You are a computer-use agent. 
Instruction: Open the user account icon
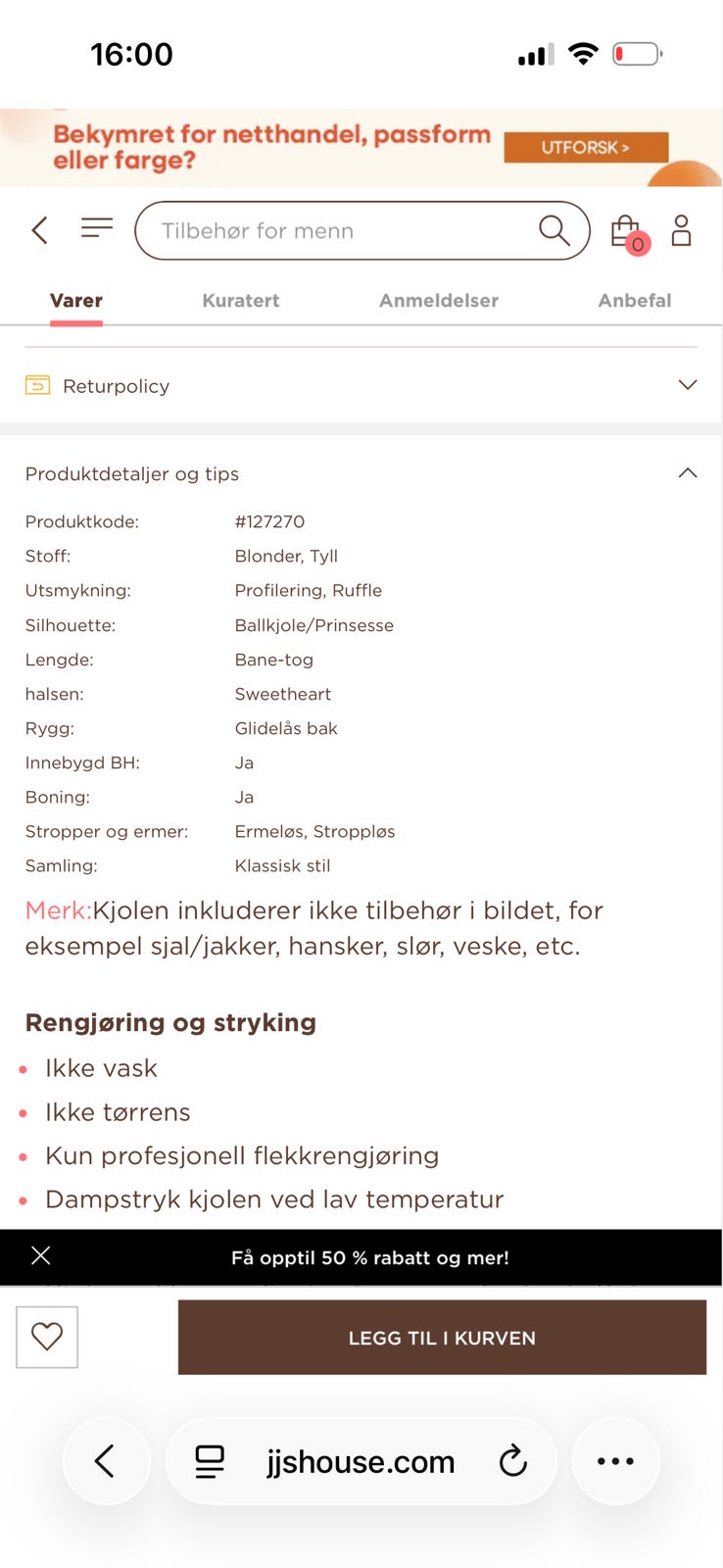coord(681,230)
